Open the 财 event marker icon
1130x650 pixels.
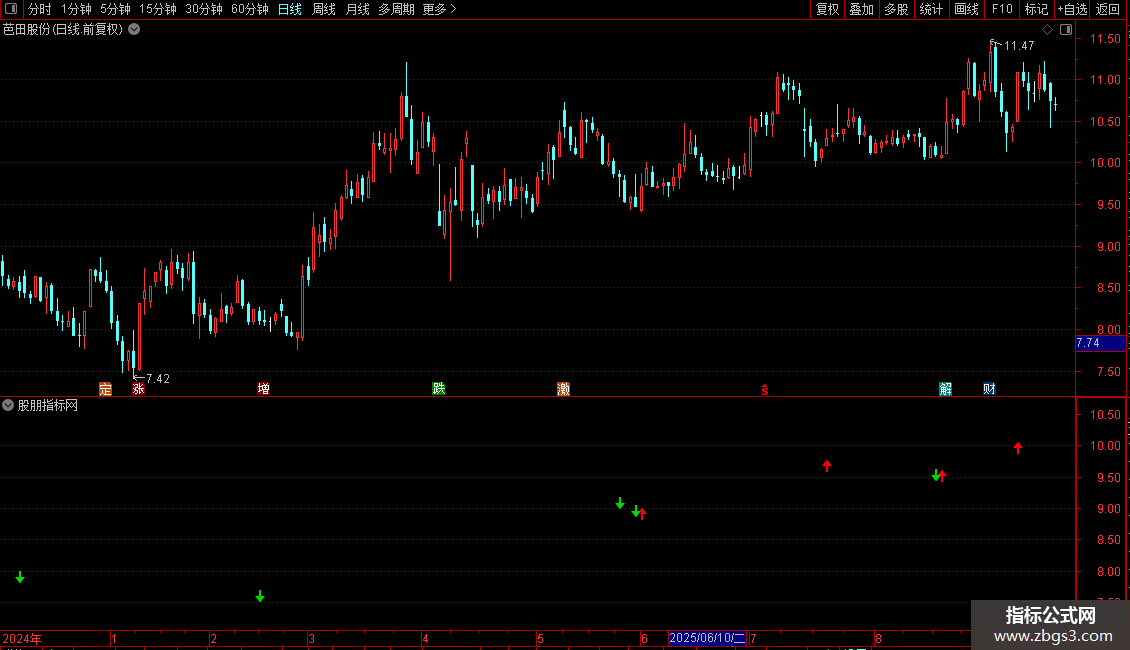(989, 389)
